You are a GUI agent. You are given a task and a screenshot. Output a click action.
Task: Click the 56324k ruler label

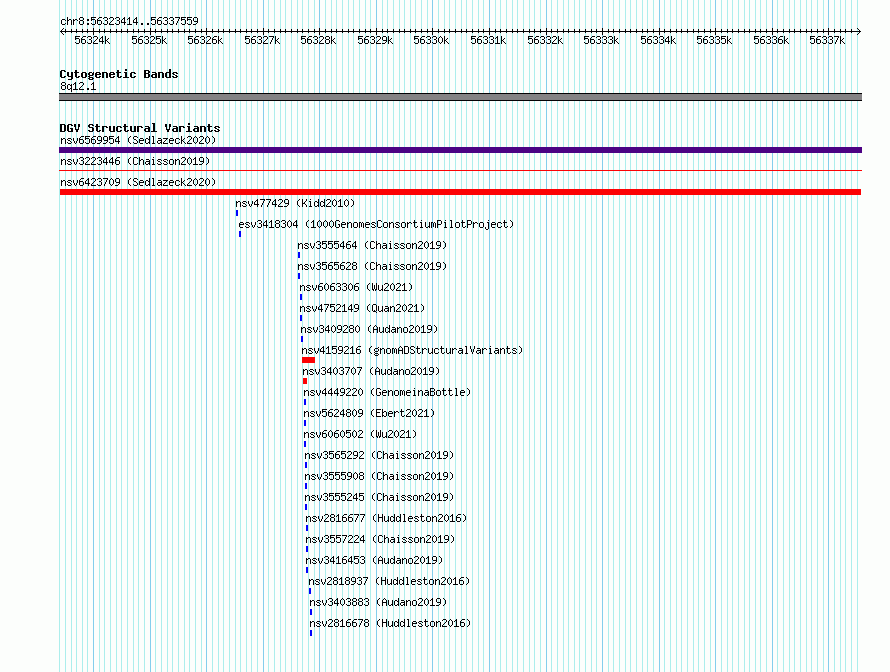point(93,40)
